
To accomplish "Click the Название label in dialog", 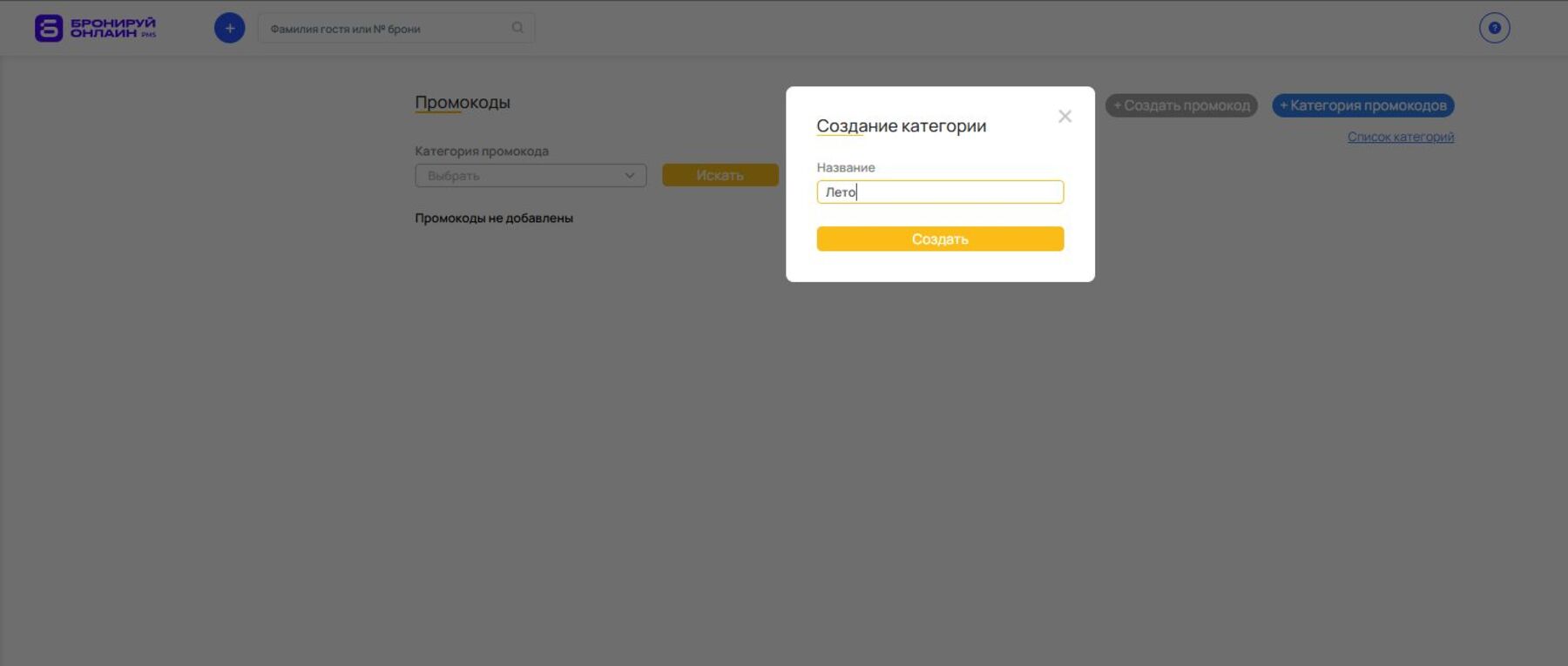I will [845, 167].
